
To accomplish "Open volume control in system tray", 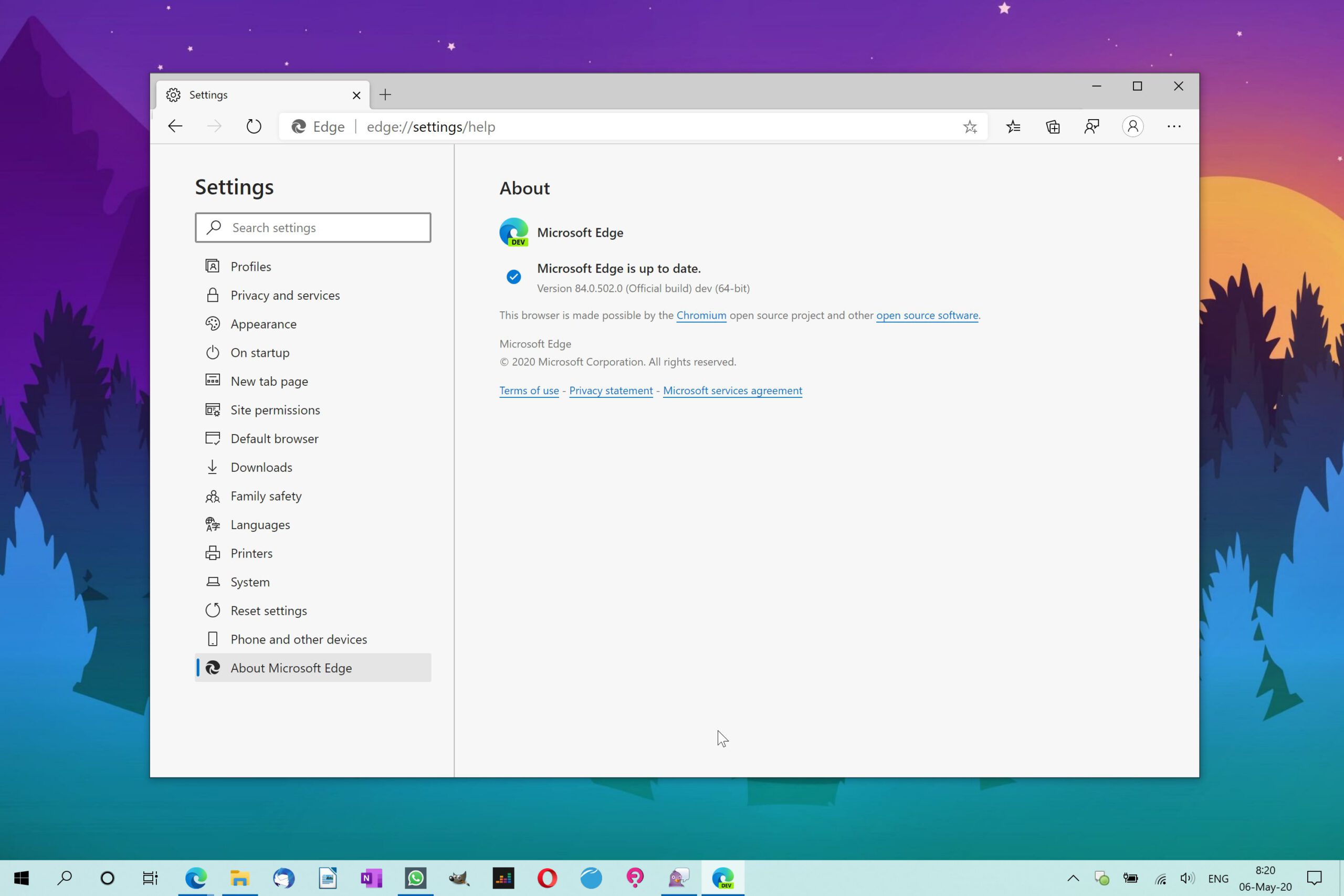I will tap(1188, 878).
